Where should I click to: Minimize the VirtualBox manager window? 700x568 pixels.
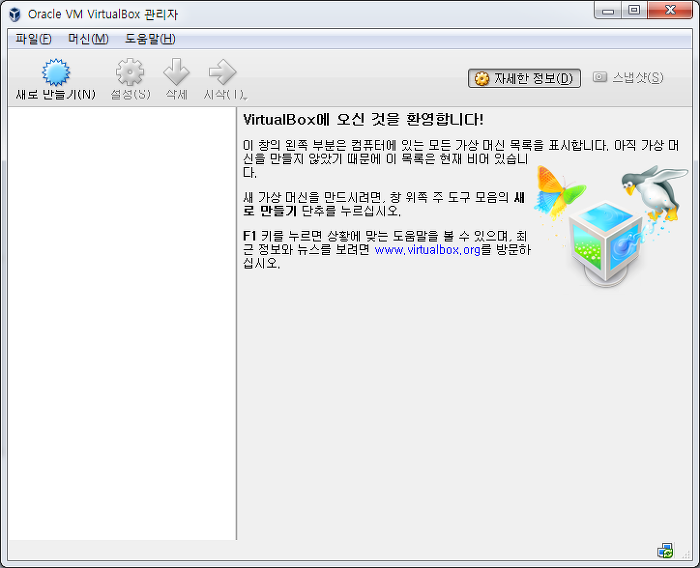pos(608,11)
